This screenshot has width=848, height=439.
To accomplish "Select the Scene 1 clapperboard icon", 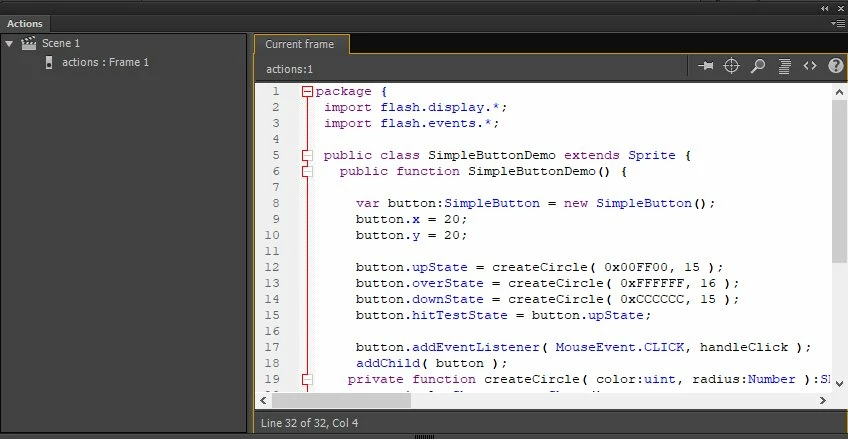I will coord(29,43).
